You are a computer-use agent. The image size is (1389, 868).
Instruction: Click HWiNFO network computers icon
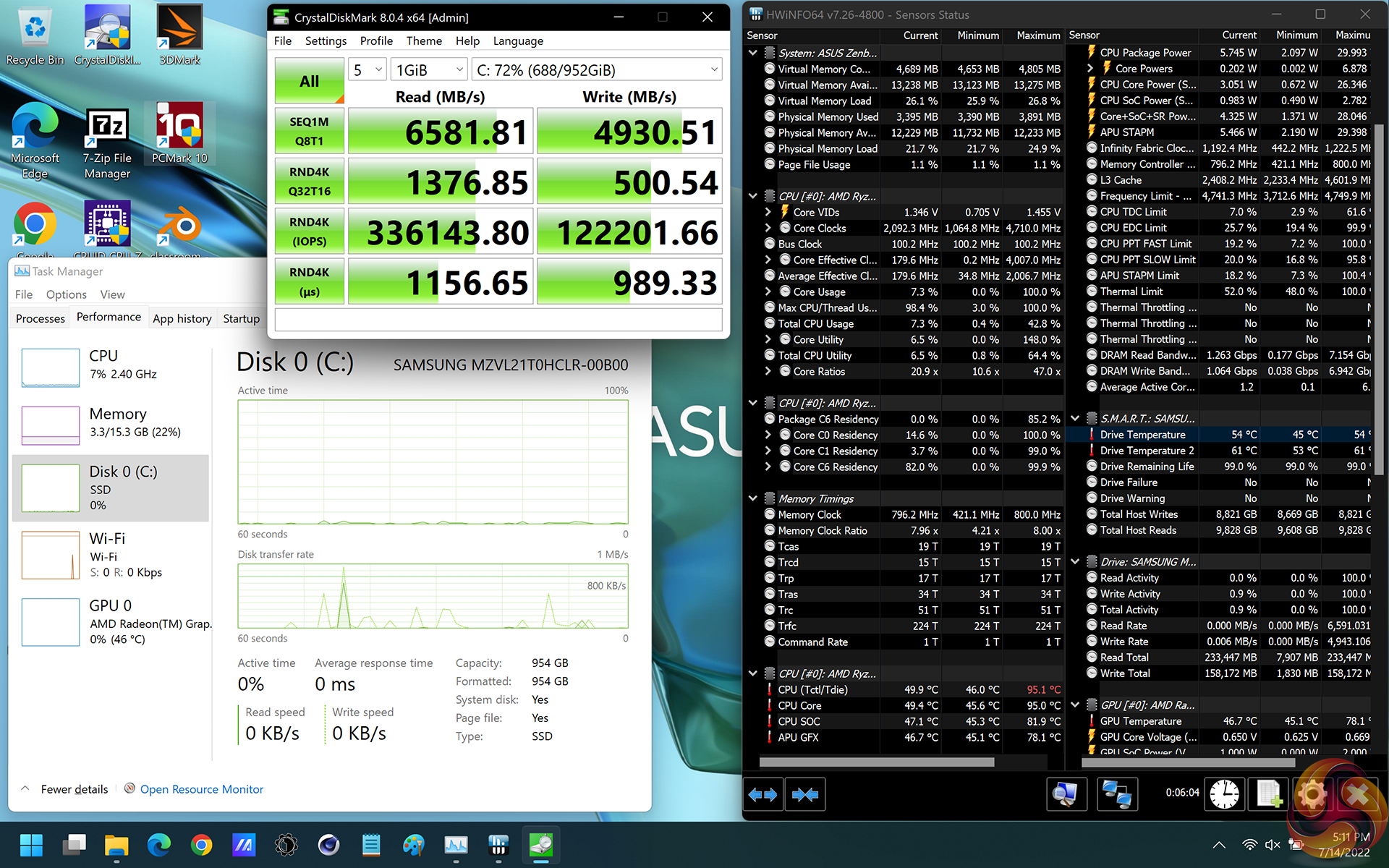click(1116, 794)
